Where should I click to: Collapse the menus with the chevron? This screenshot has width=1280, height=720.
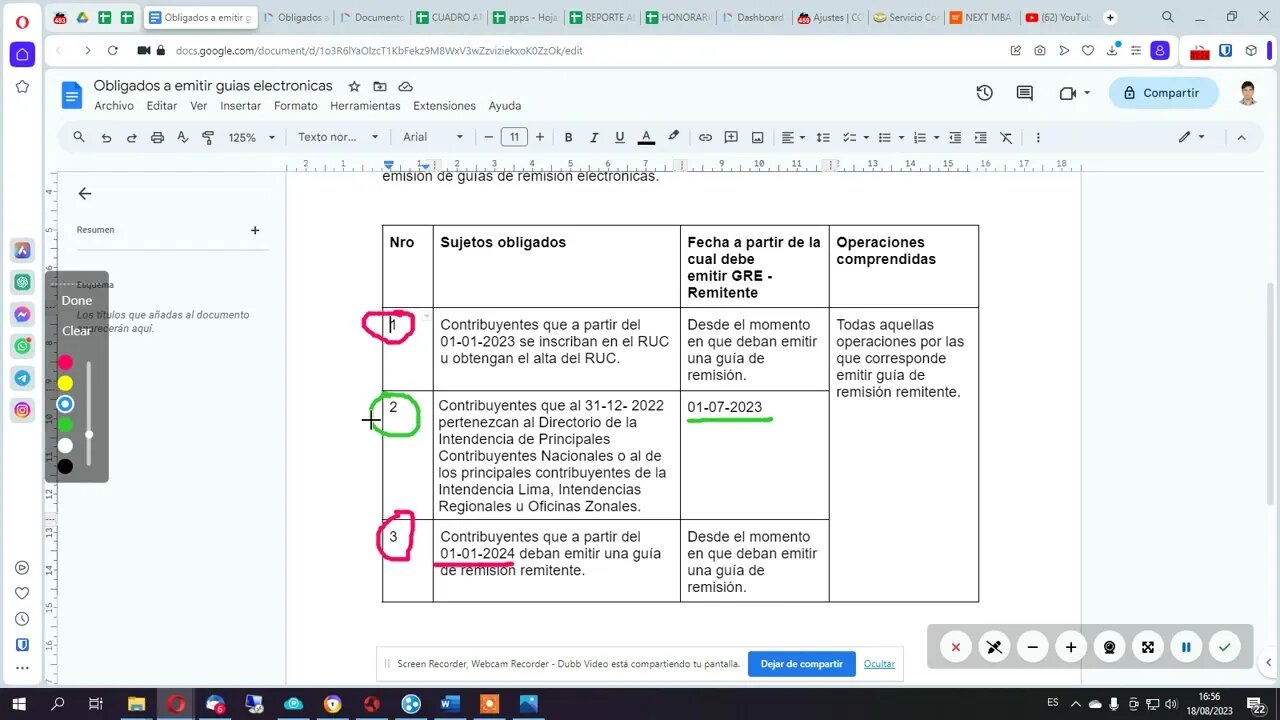coord(1241,137)
